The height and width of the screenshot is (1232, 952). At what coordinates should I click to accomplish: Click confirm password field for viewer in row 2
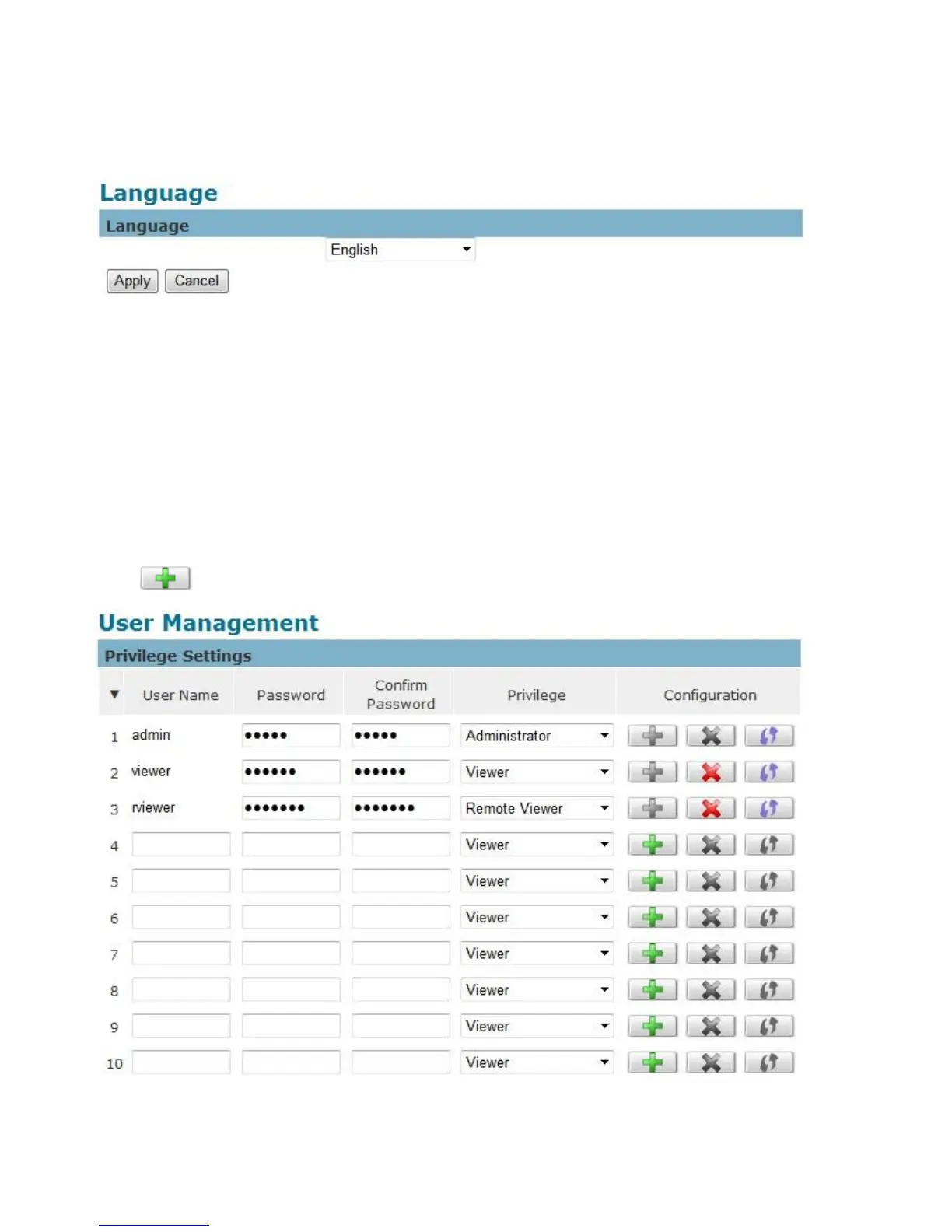(401, 772)
